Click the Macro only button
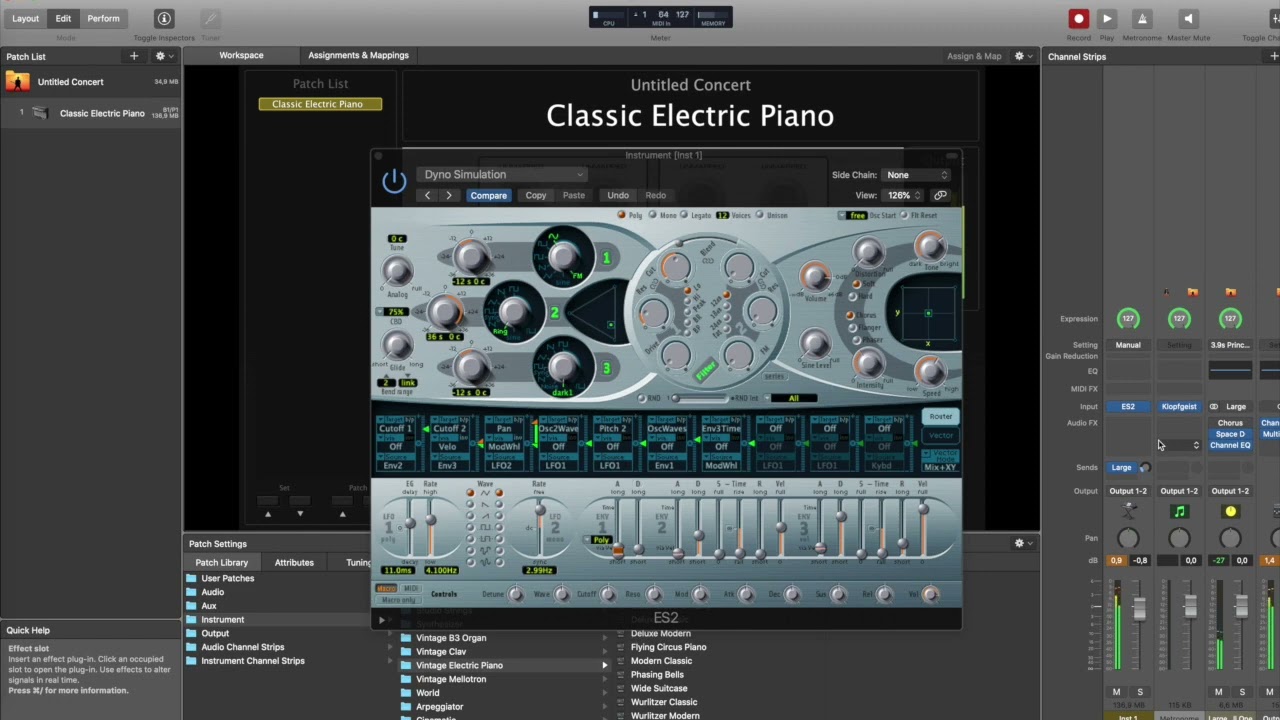This screenshot has width=1280, height=720. click(398, 600)
